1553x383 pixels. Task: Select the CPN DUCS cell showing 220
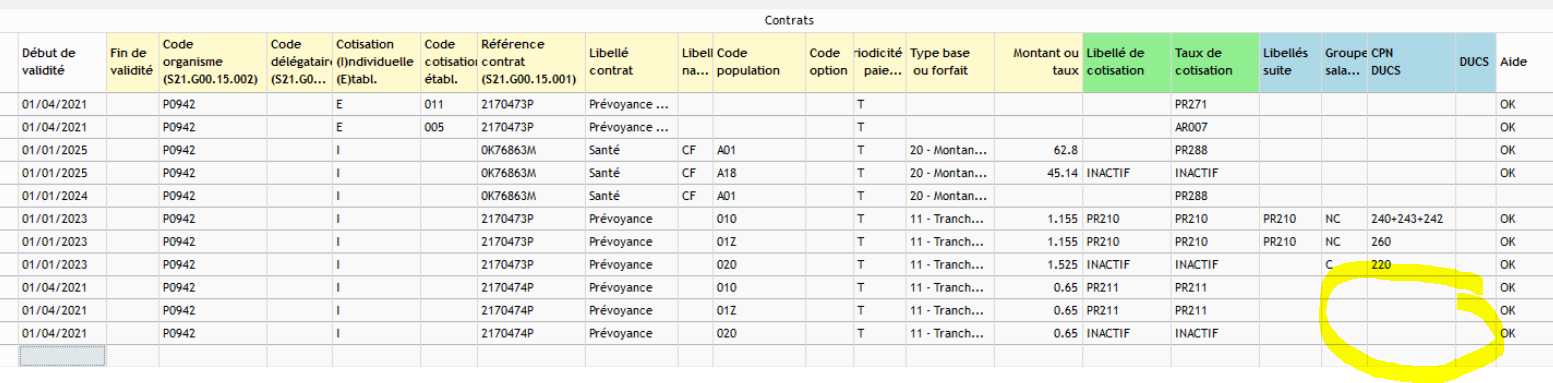(1411, 264)
